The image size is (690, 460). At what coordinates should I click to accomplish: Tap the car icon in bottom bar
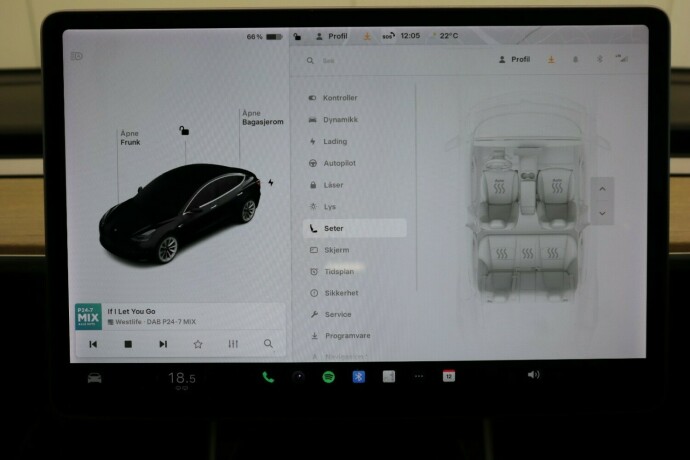tap(95, 378)
